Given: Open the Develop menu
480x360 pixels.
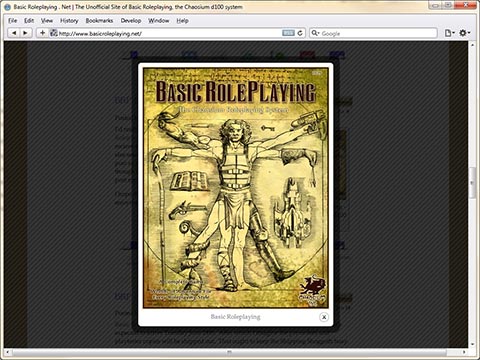Looking at the screenshot, I should click(131, 21).
